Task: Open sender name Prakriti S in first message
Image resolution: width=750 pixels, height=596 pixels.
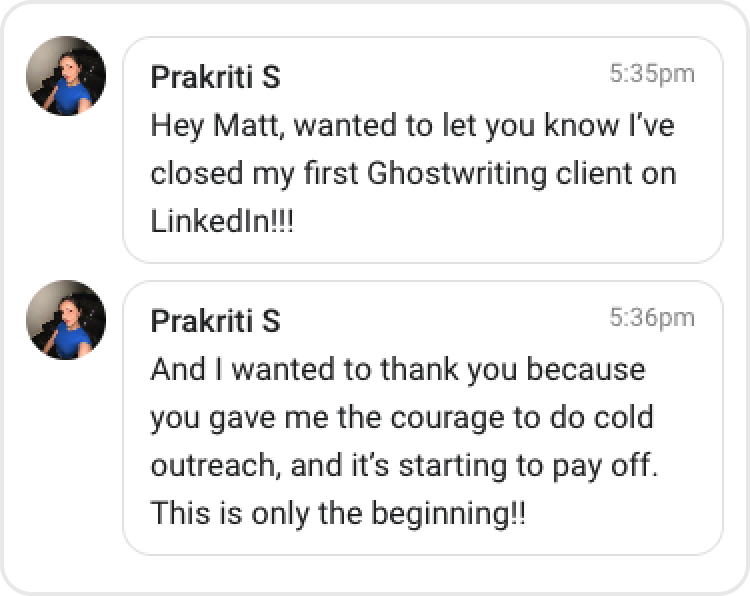Action: click(x=215, y=77)
